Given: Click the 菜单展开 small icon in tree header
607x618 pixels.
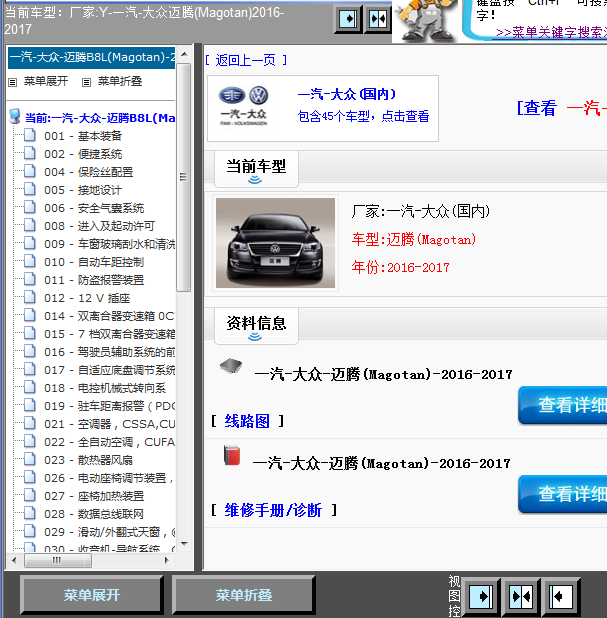Looking at the screenshot, I should 13,82.
